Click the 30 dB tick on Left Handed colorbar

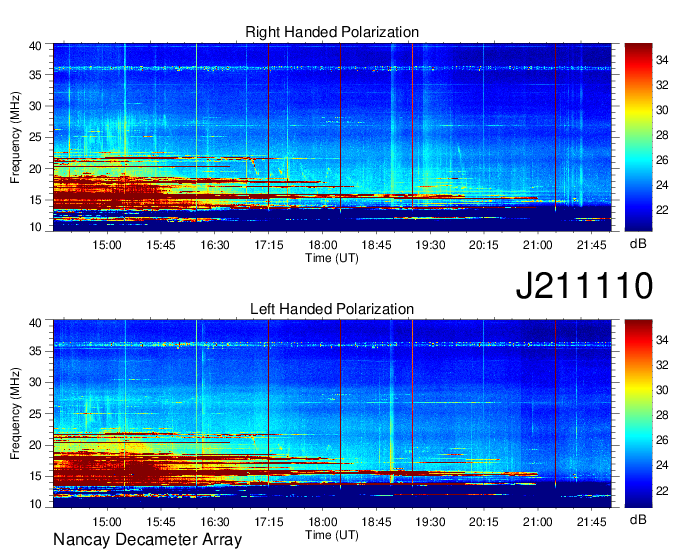coord(662,390)
